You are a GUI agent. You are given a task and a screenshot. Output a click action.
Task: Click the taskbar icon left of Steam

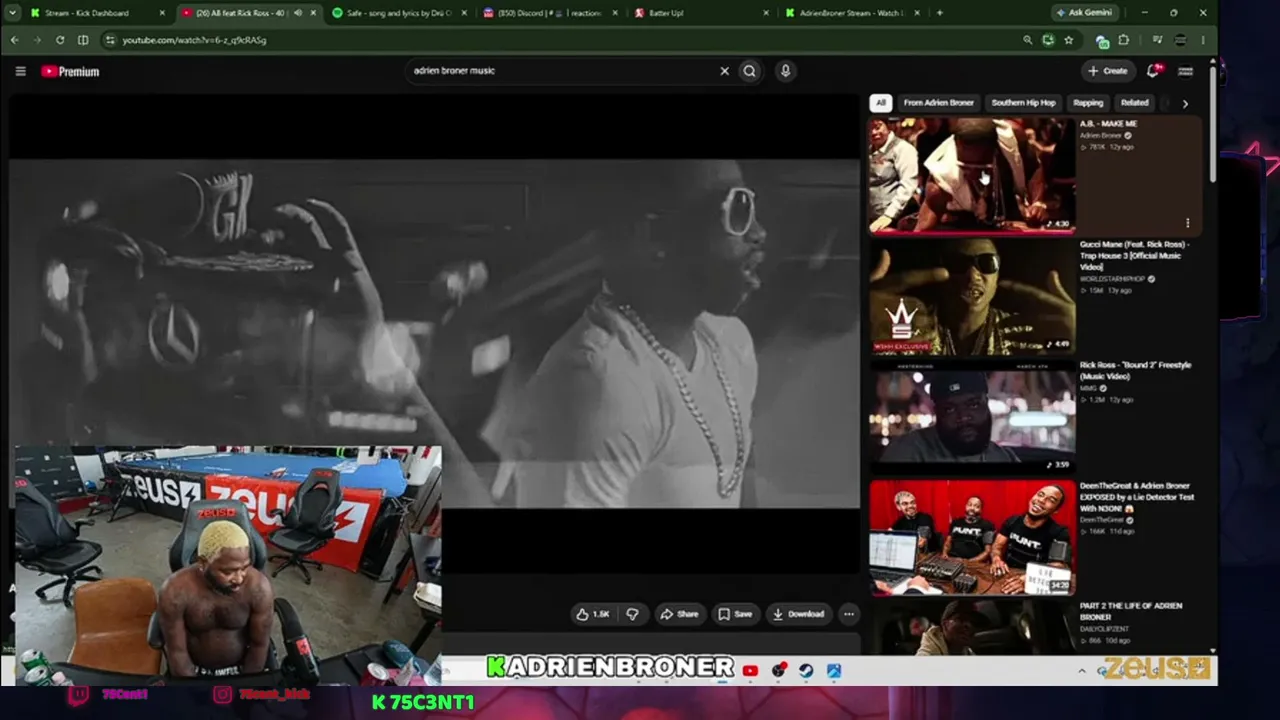click(779, 671)
